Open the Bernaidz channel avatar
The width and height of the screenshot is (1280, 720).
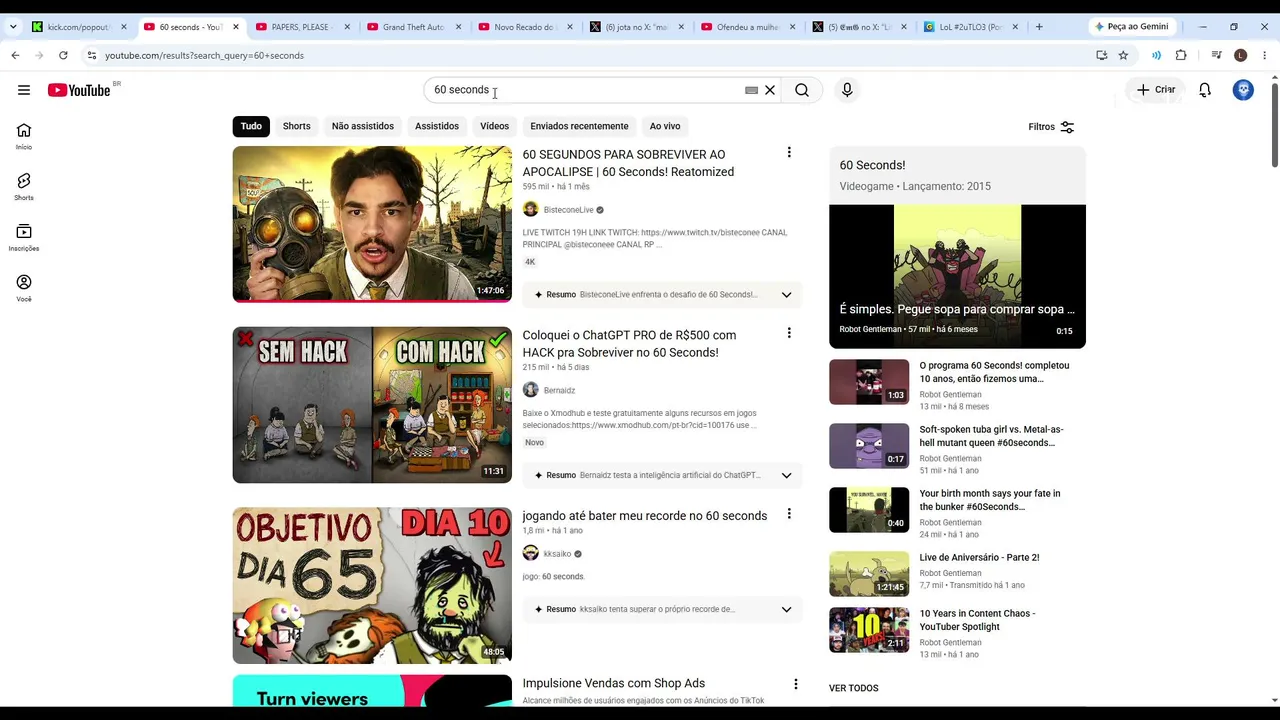531,390
